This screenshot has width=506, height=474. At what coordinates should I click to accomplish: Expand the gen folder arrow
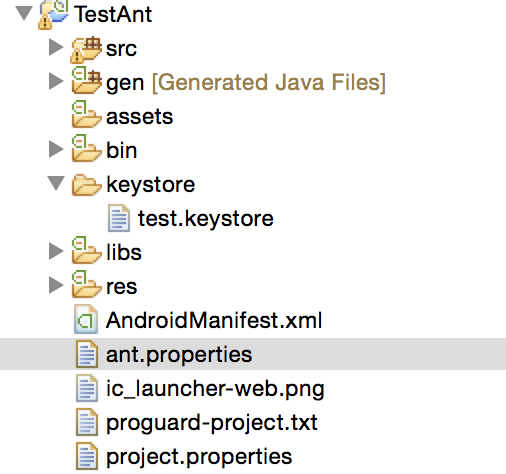[x=56, y=81]
